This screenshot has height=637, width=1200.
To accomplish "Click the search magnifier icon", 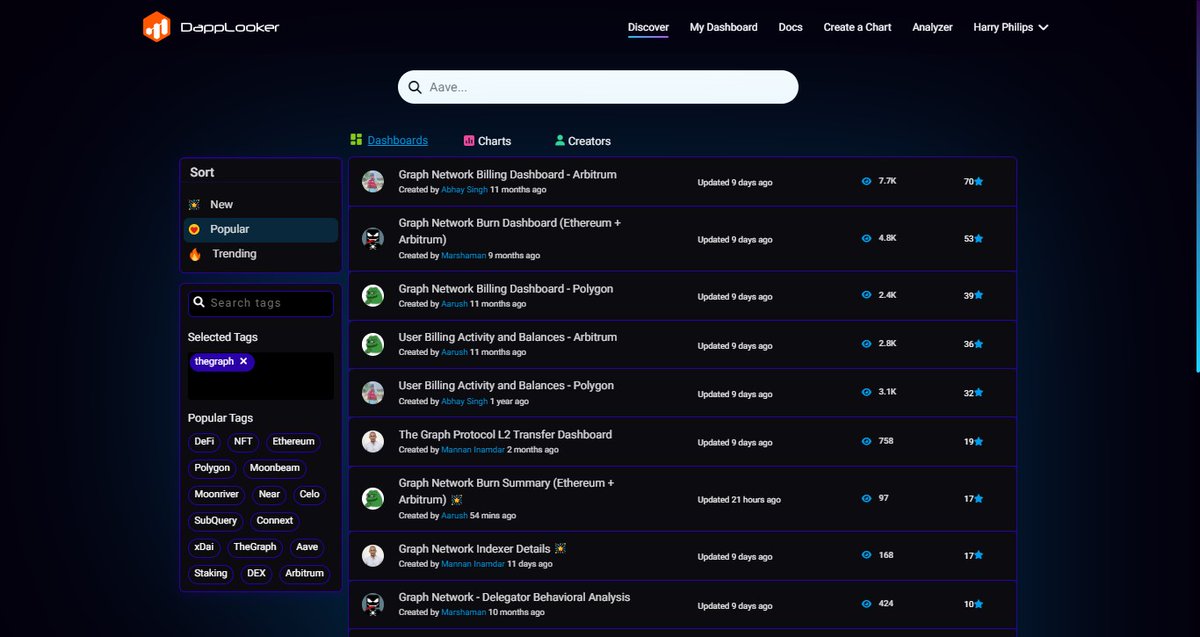I will 415,87.
